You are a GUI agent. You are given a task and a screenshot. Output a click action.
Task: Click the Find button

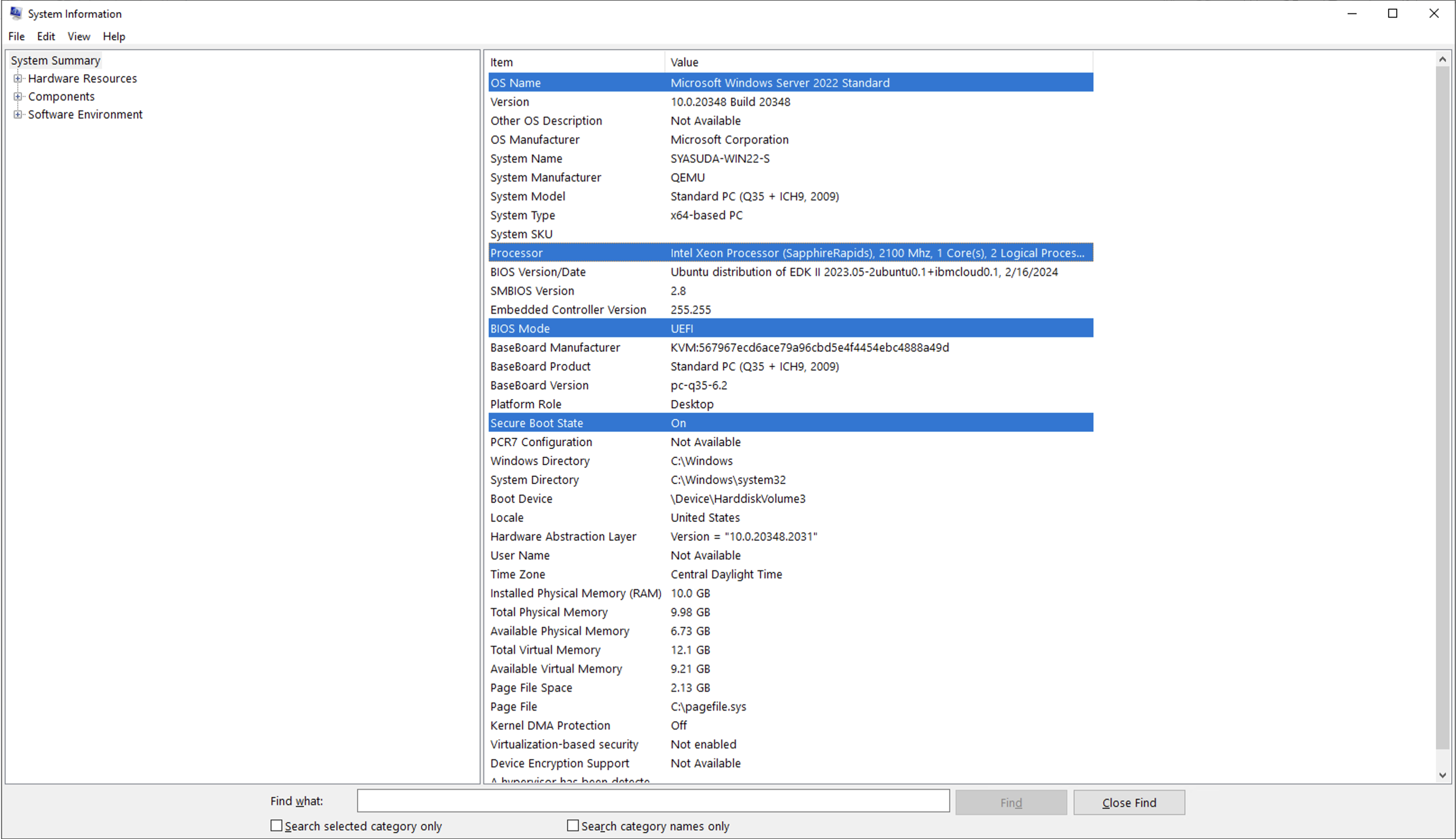[1011, 802]
